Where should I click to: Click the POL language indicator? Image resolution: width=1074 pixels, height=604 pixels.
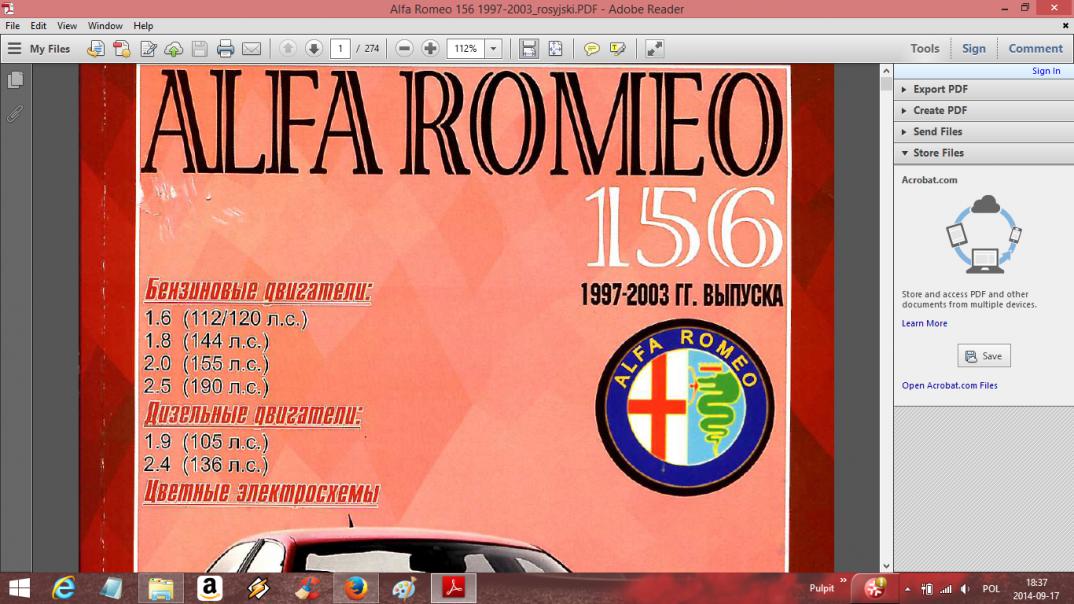click(x=990, y=589)
